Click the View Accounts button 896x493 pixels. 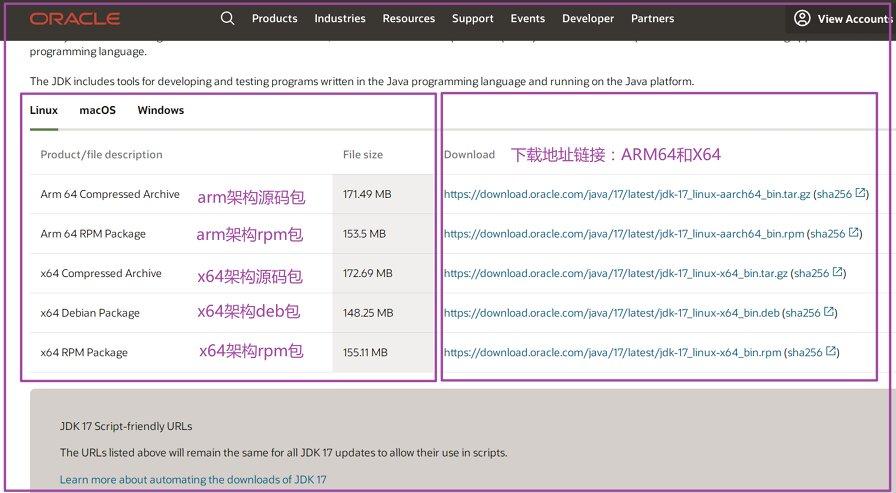843,18
